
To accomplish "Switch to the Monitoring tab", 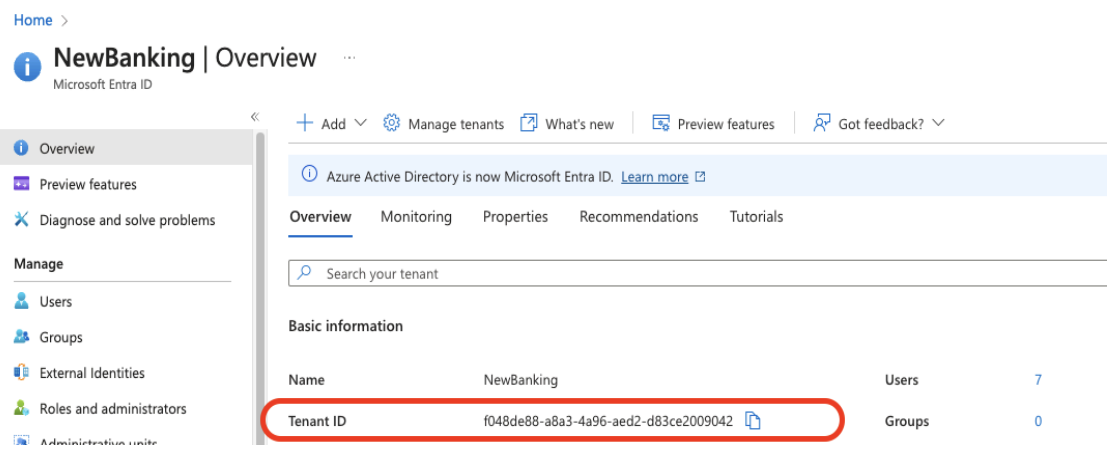I will pyautogui.click(x=416, y=217).
